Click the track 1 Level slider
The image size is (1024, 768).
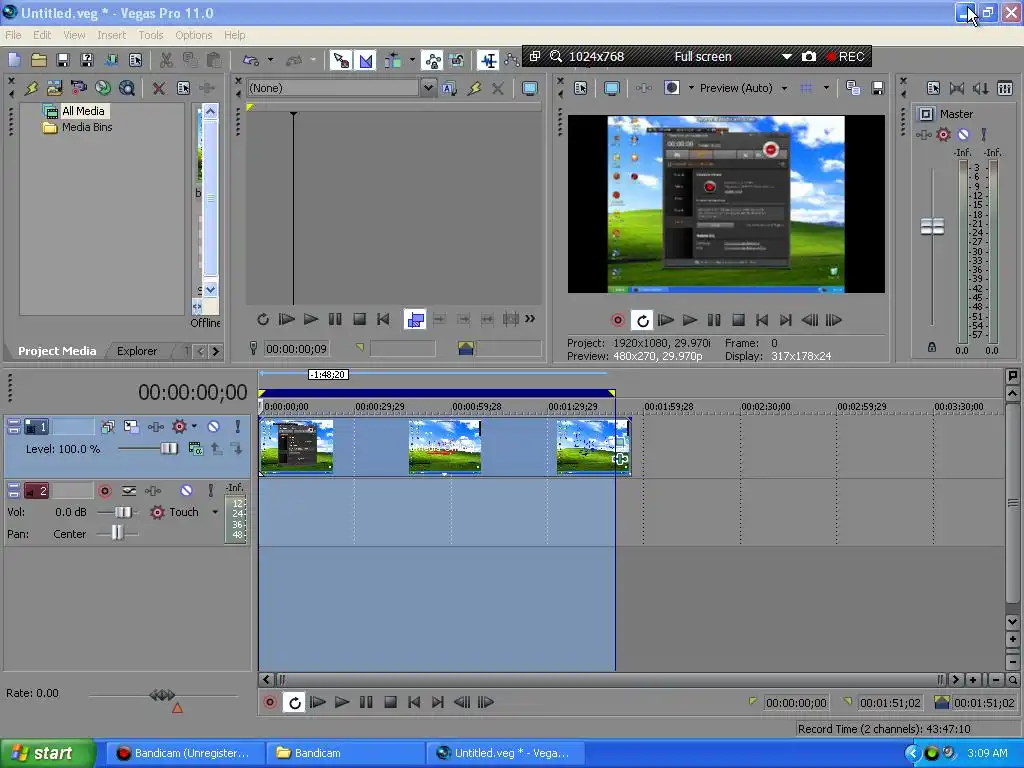168,449
